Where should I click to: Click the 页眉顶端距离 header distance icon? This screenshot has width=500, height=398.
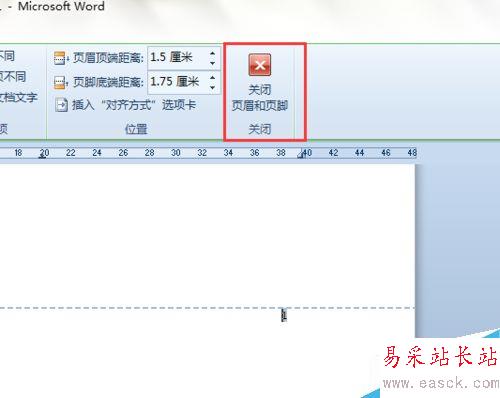61,58
